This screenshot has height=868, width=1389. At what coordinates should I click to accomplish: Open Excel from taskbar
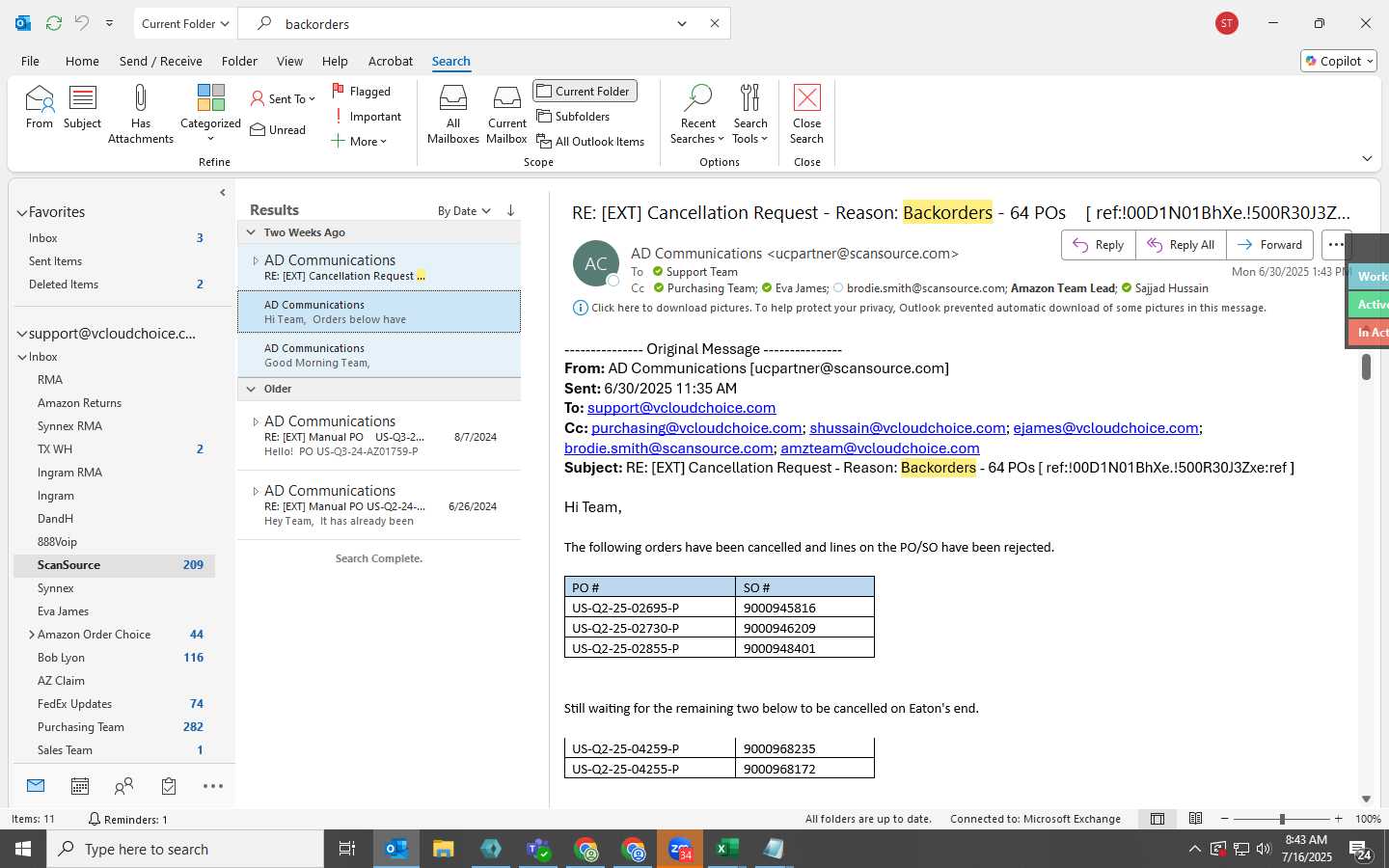[726, 849]
